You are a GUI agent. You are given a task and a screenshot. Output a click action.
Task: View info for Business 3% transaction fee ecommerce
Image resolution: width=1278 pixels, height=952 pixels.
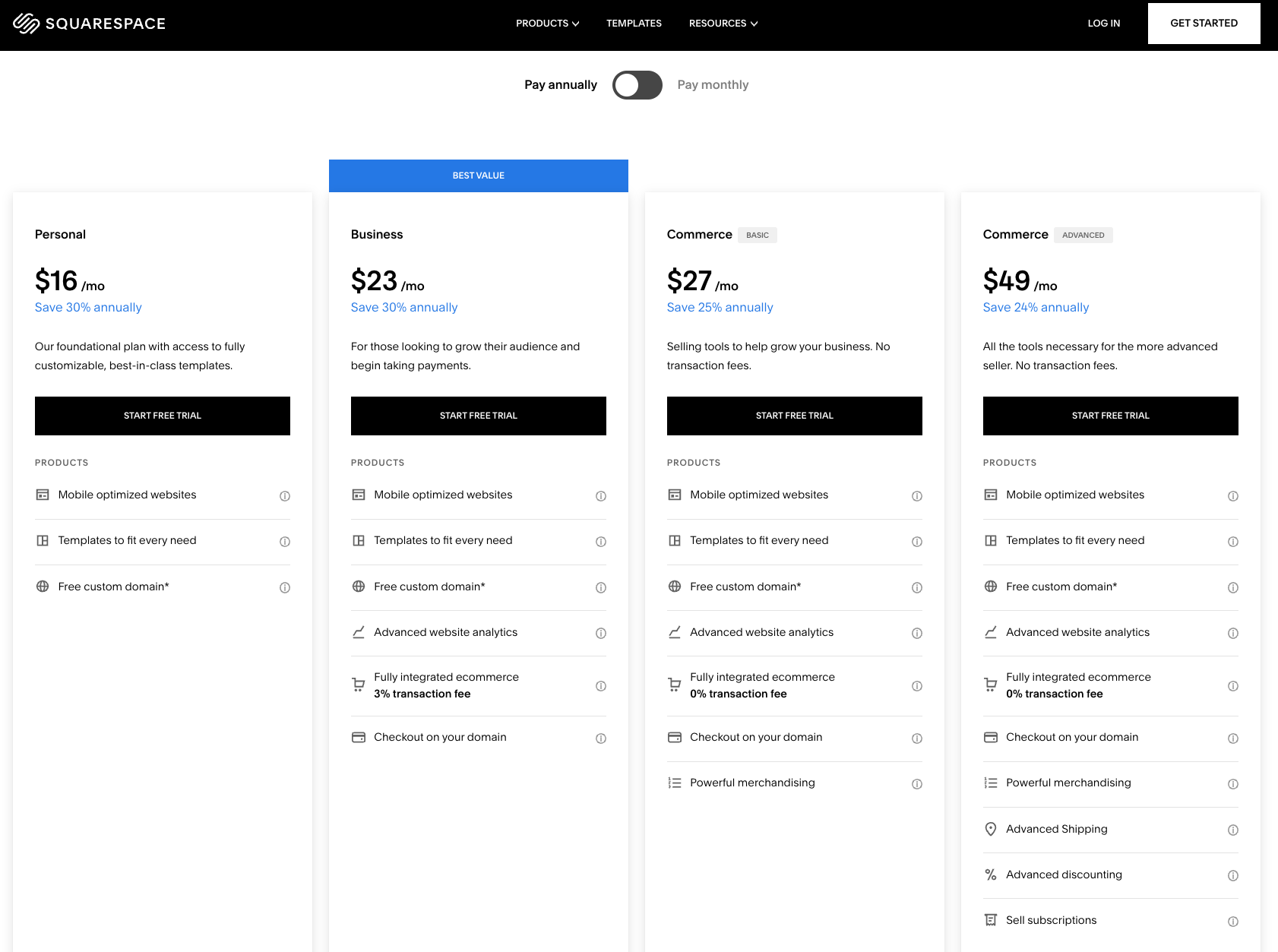(x=601, y=686)
